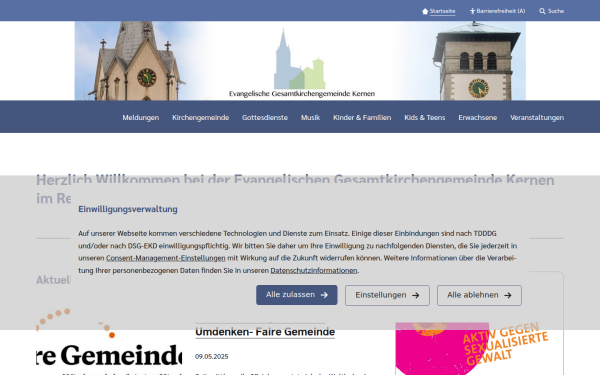The image size is (600, 375).
Task: Click arrow icon in Einstellungen button
Action: click(x=416, y=295)
